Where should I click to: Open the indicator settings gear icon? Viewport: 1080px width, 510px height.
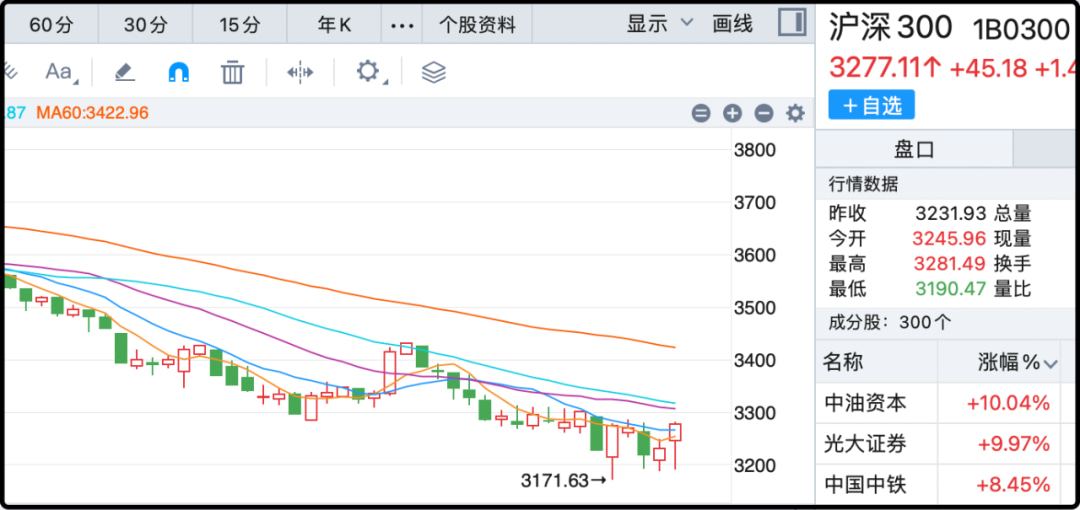coord(796,114)
